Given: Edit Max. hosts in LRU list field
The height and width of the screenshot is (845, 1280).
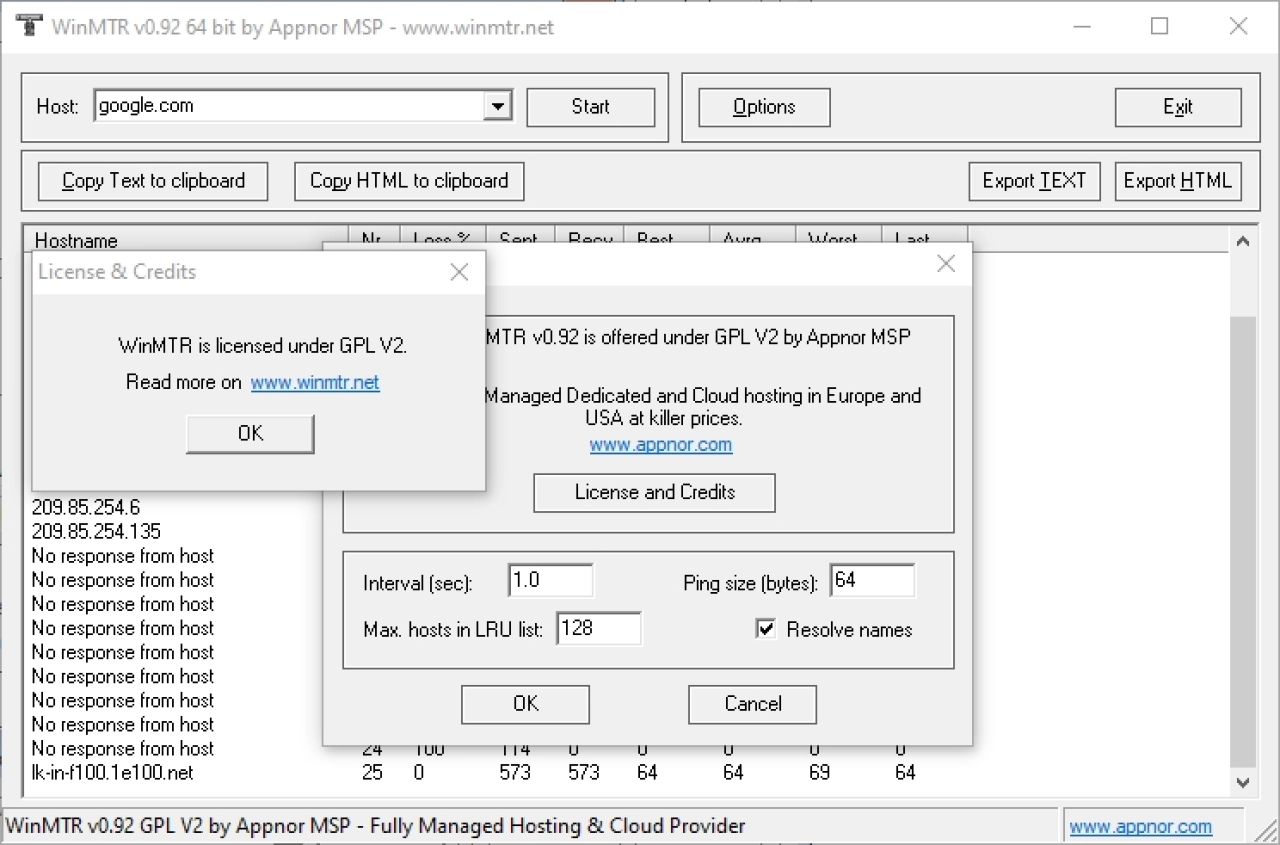Looking at the screenshot, I should (598, 628).
